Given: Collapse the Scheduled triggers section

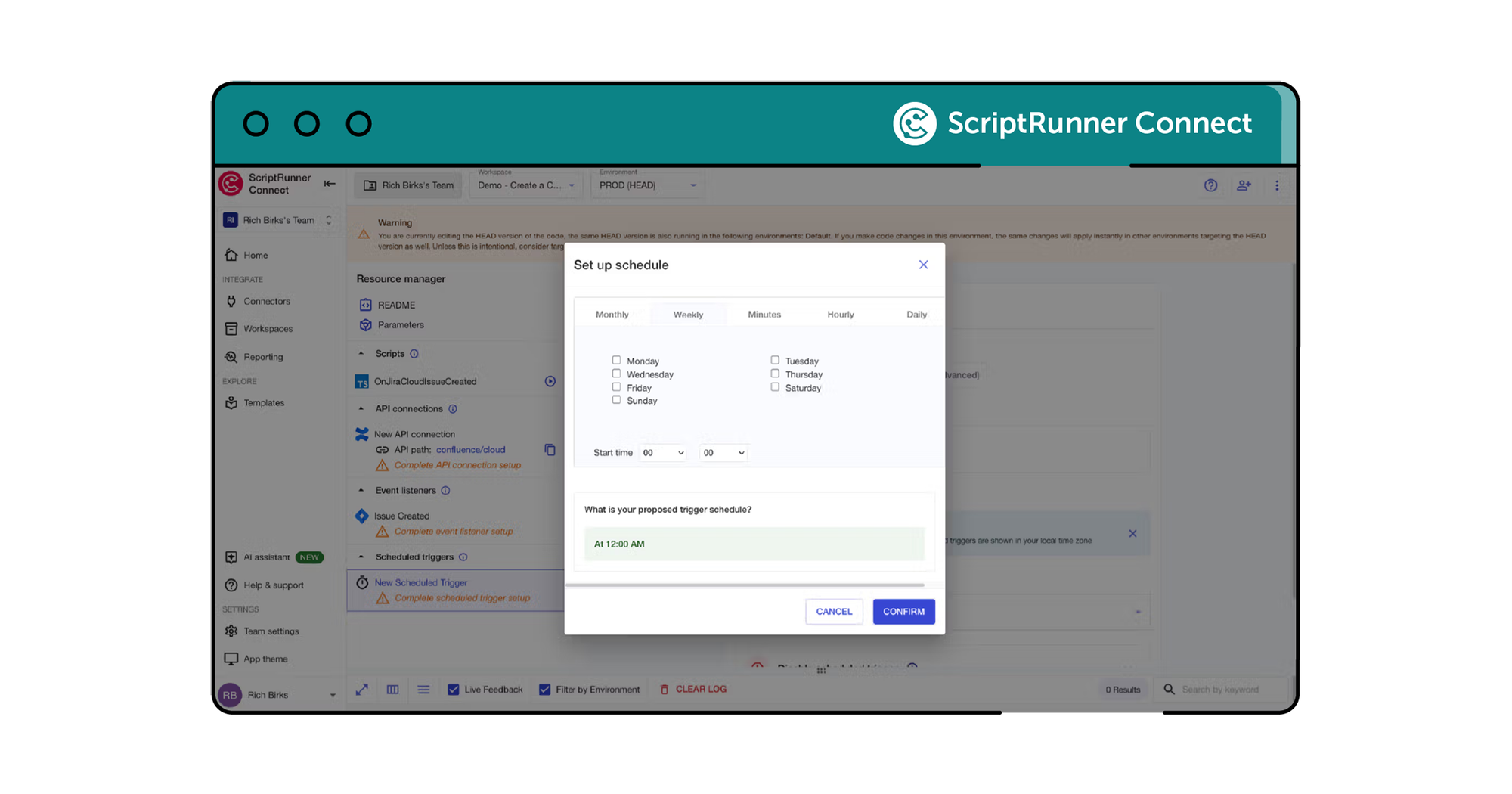Looking at the screenshot, I should coord(361,557).
